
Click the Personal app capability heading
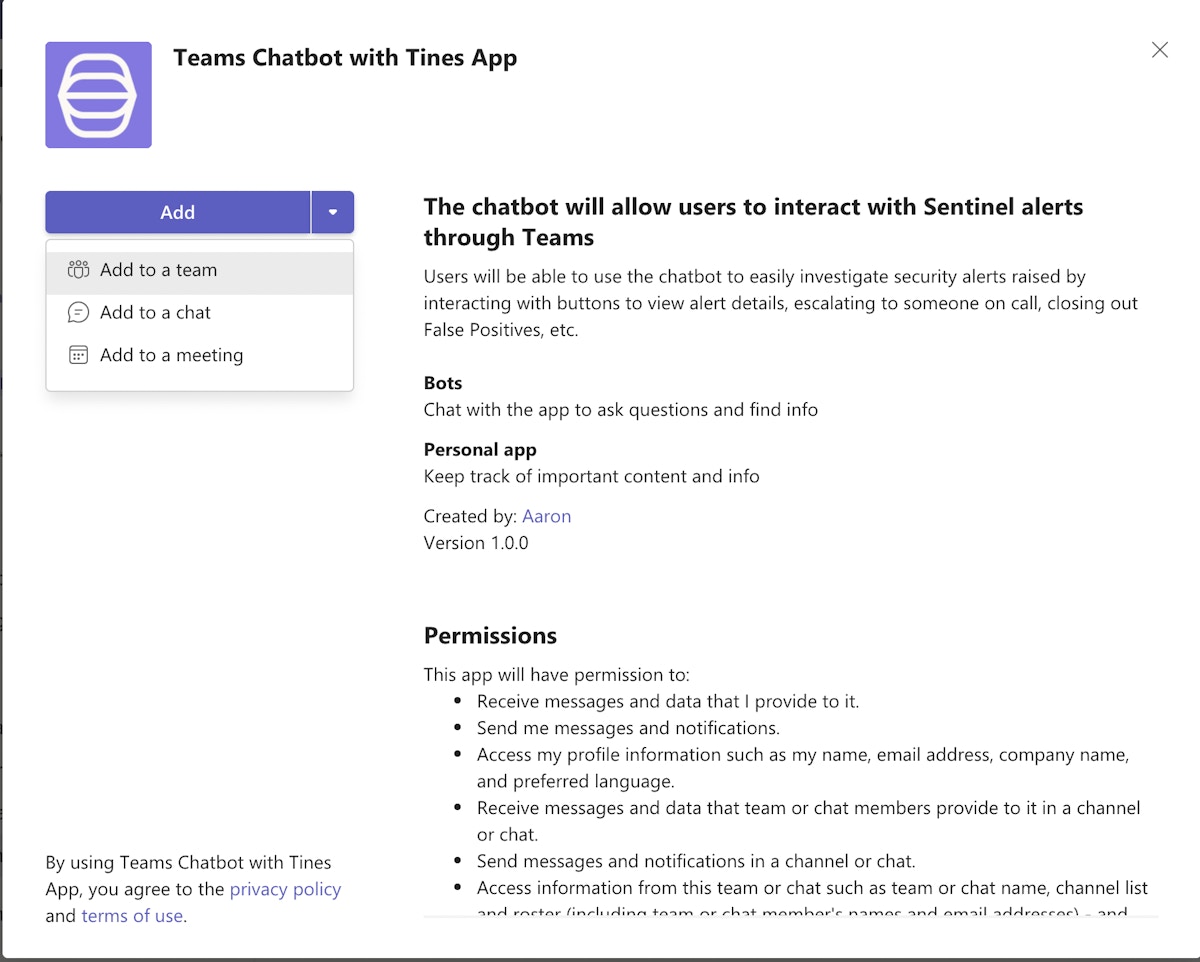[480, 450]
